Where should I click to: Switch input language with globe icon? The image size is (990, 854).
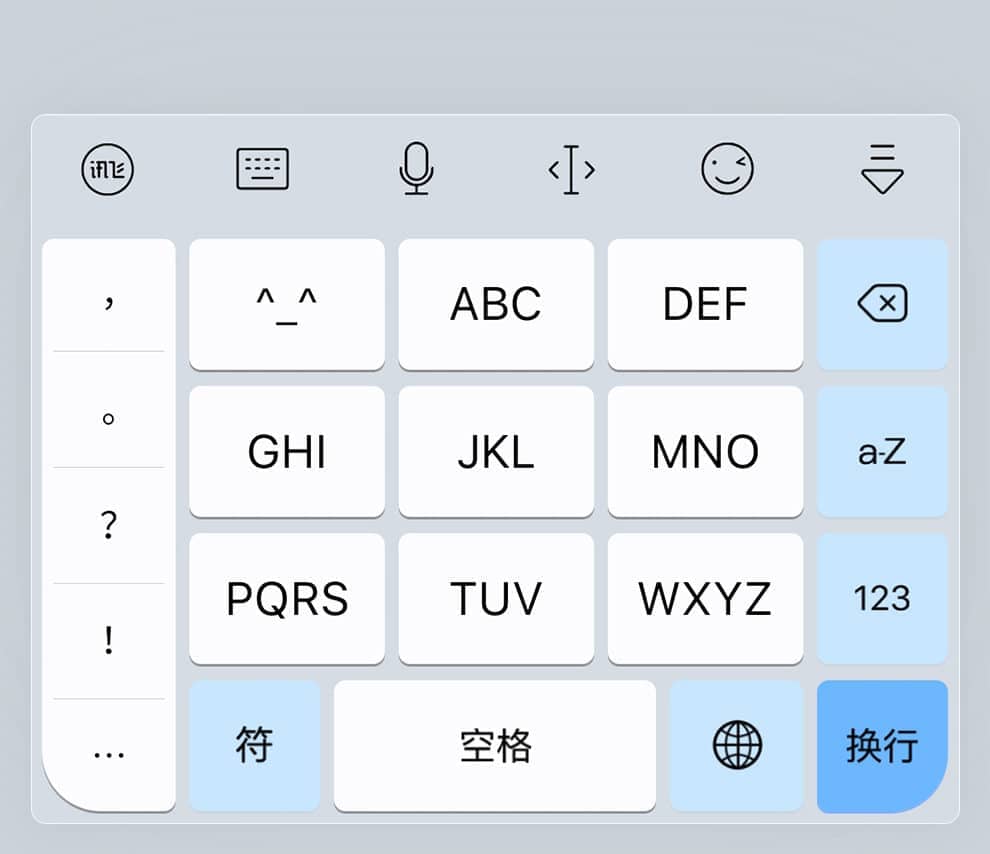pyautogui.click(x=736, y=745)
